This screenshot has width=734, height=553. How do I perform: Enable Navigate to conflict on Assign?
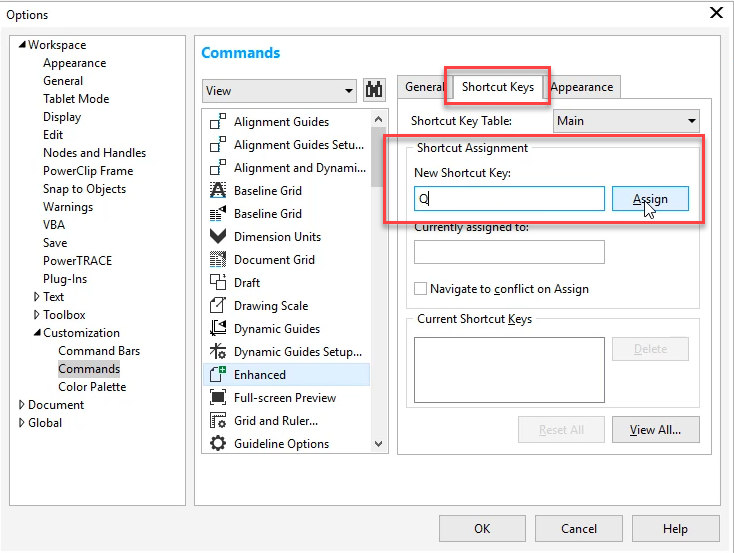[x=420, y=288]
